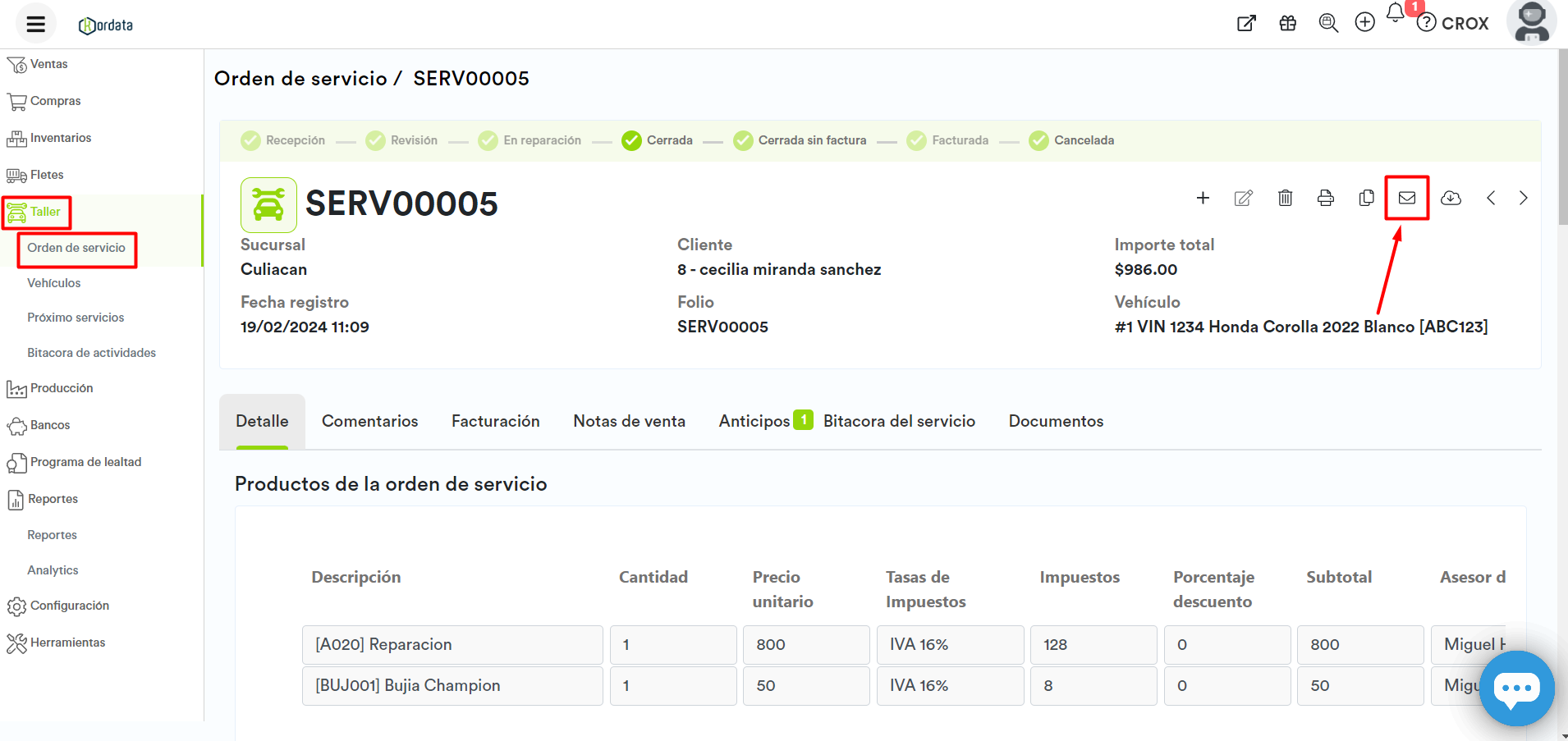This screenshot has width=1568, height=741.
Task: Go to previous order via left chevron
Action: tap(1492, 198)
